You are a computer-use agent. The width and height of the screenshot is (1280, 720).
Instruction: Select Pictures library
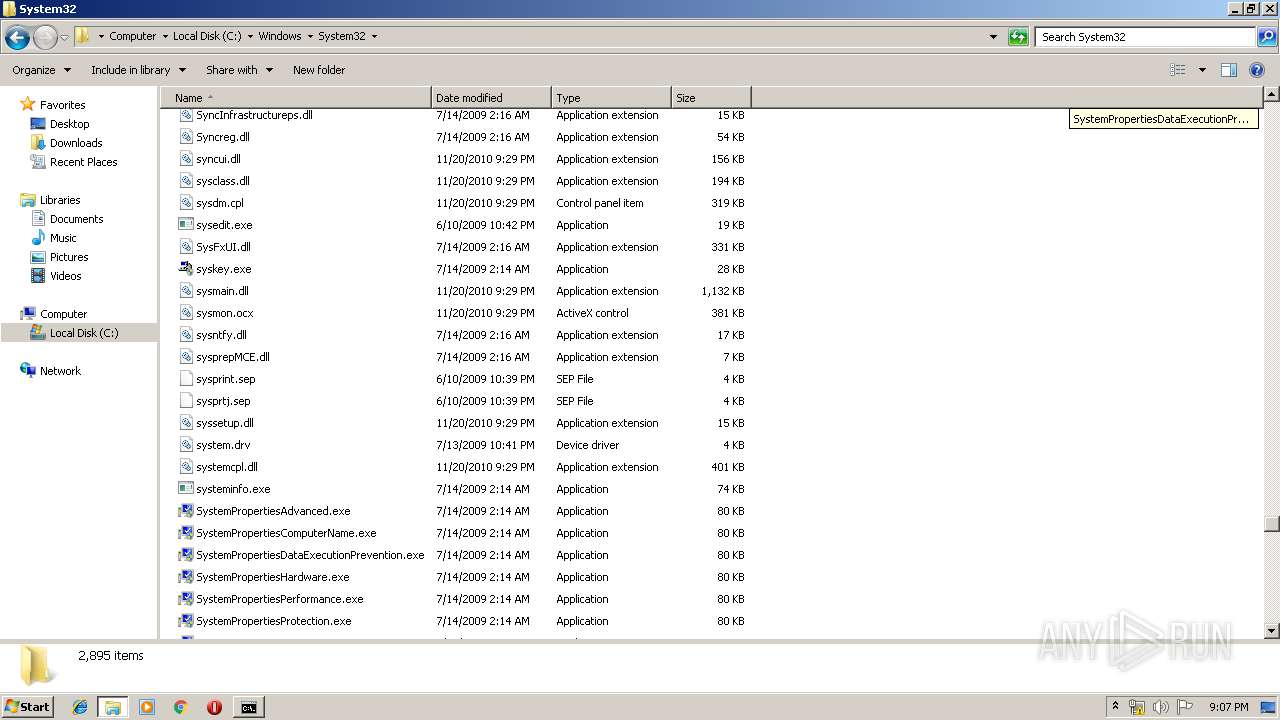coord(69,257)
